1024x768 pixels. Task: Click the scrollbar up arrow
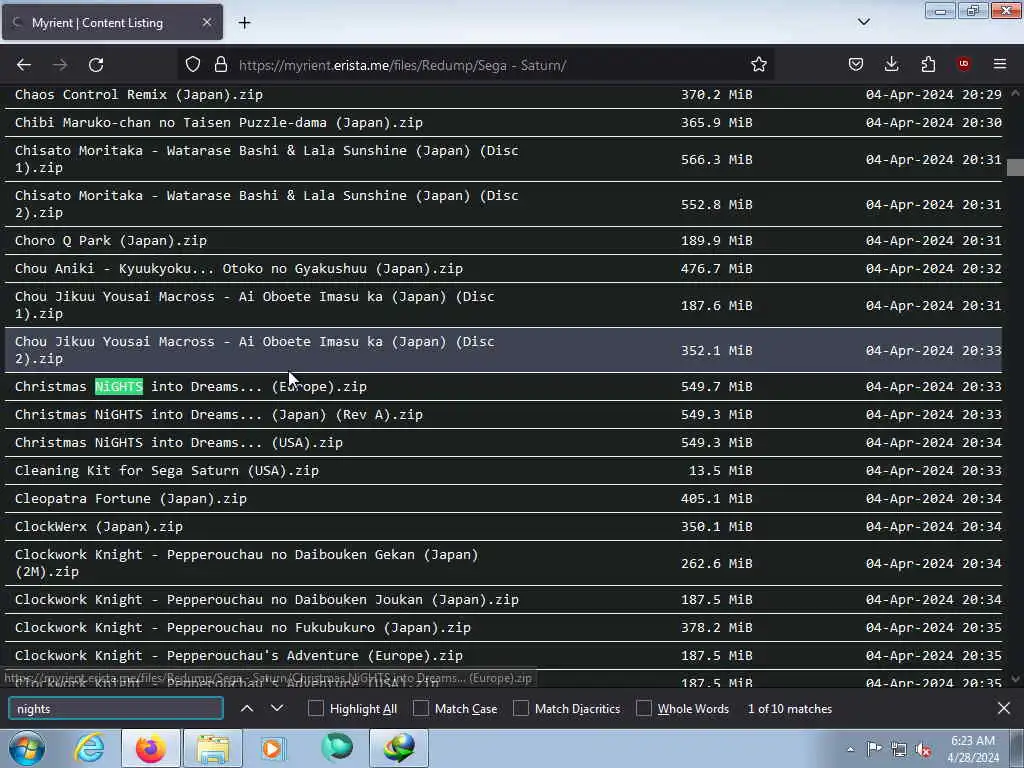coord(1015,94)
